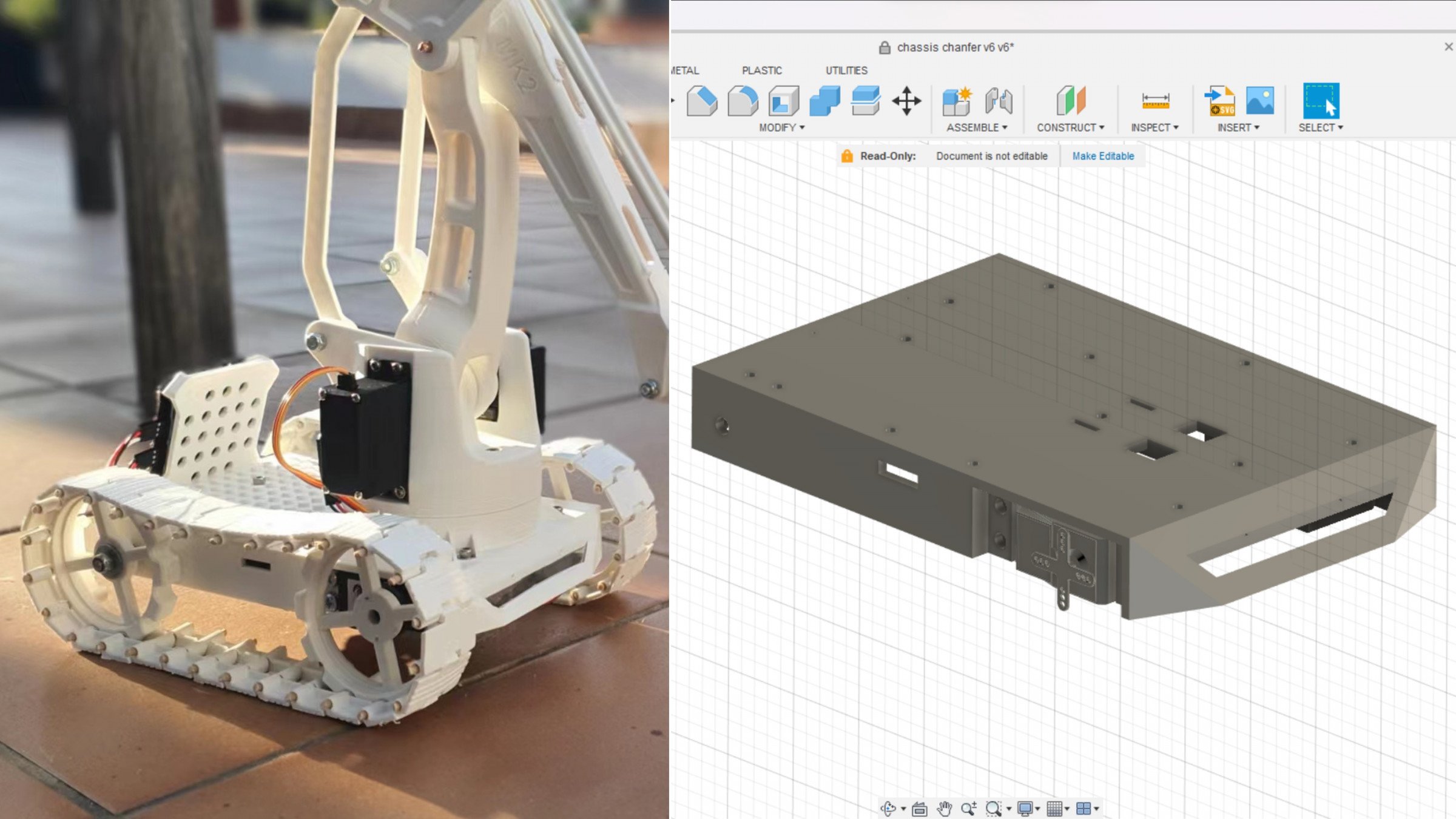Click the lock icon beside the document title
The width and height of the screenshot is (1456, 819).
[x=885, y=47]
